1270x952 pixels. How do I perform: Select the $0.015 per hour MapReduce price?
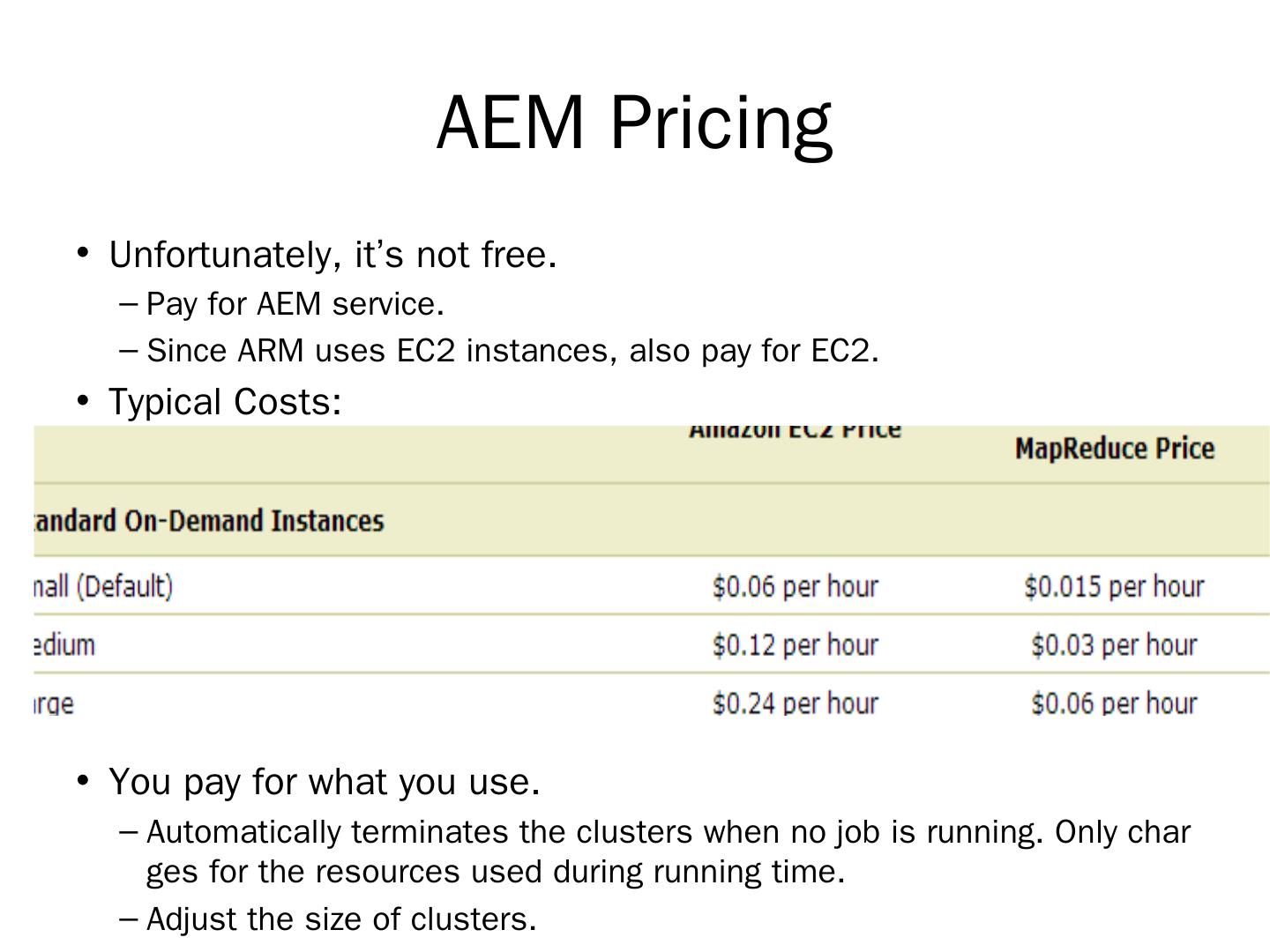[x=1114, y=586]
